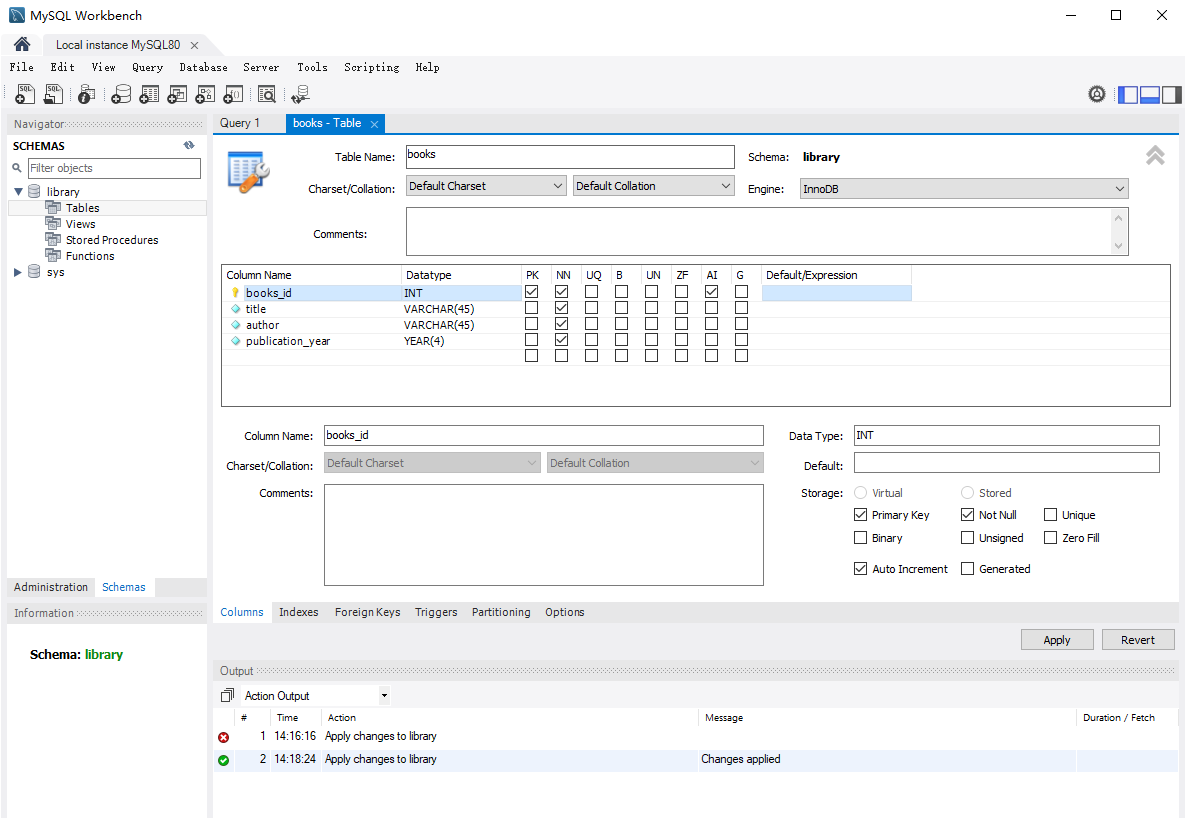This screenshot has width=1186, height=818.
Task: Open table Default Collation dropdown
Action: pyautogui.click(x=654, y=186)
